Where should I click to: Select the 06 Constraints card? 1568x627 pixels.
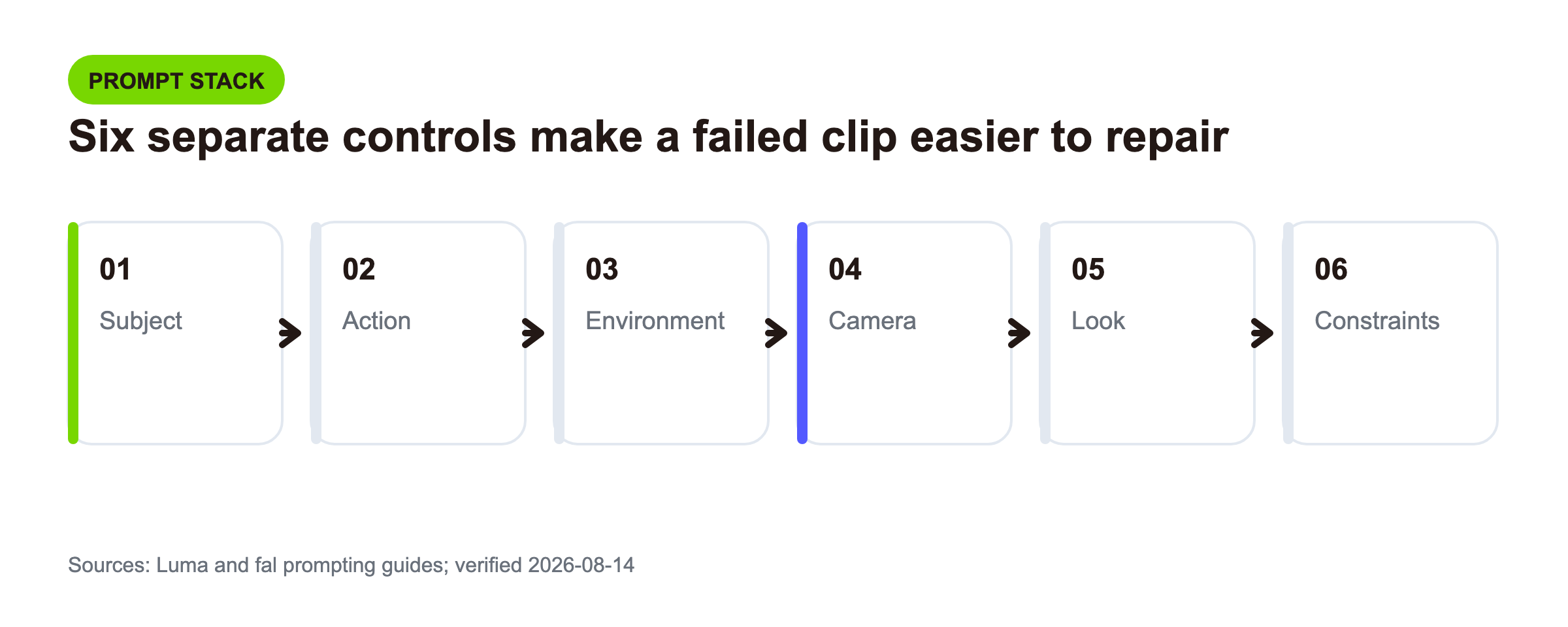(x=1391, y=333)
